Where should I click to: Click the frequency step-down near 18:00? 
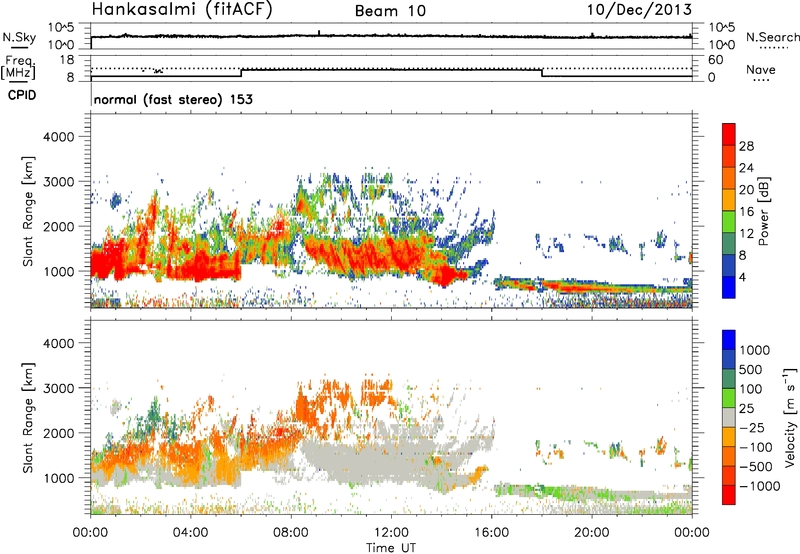pyautogui.click(x=542, y=73)
